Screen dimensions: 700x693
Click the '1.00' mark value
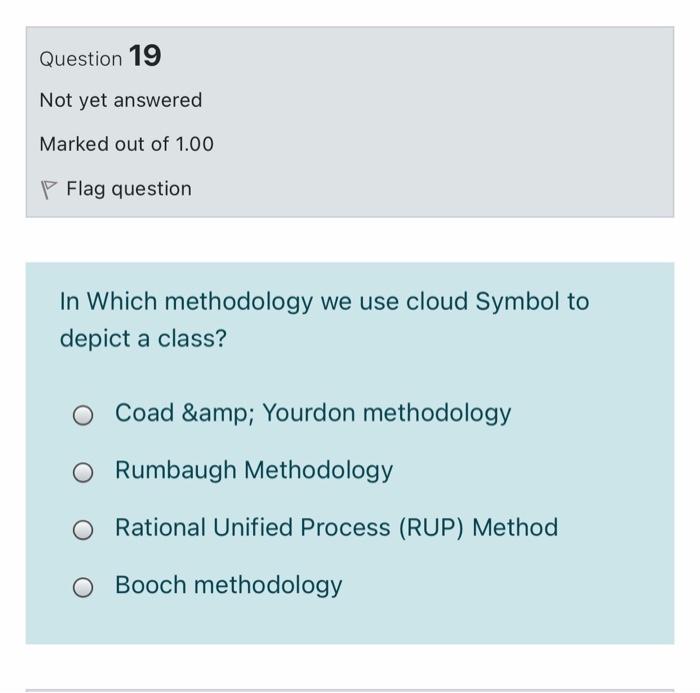(x=194, y=144)
